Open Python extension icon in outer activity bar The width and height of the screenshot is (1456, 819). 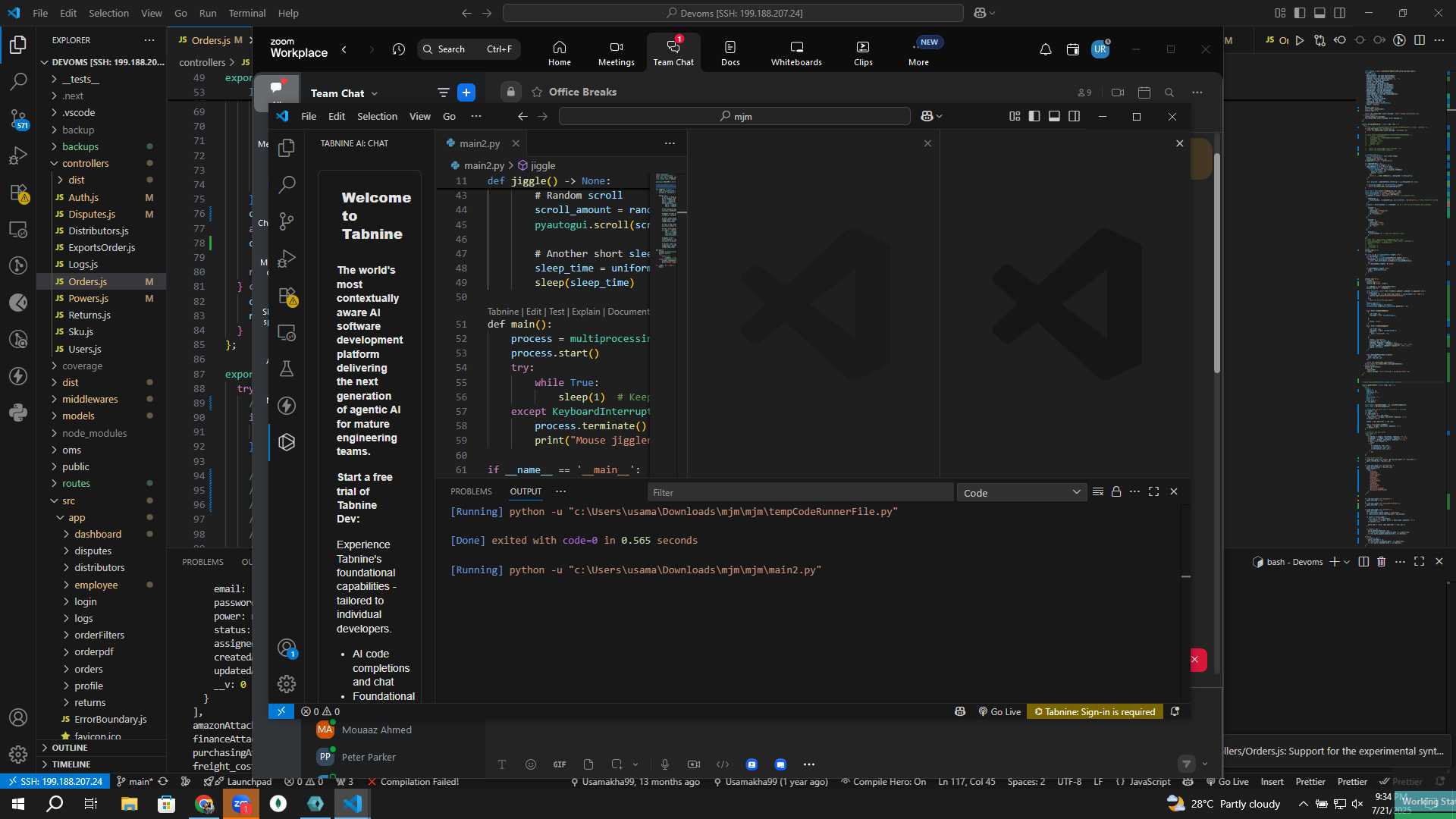(x=18, y=413)
